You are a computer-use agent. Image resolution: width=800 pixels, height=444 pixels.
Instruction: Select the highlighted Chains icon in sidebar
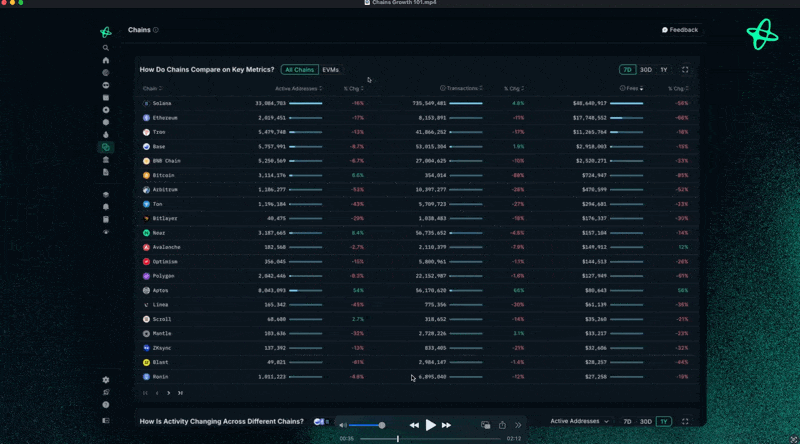click(x=106, y=147)
